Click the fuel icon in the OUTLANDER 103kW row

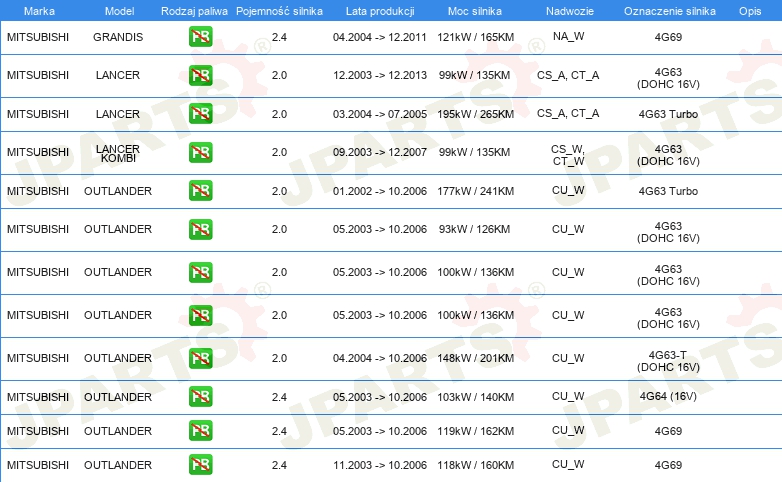click(x=200, y=397)
